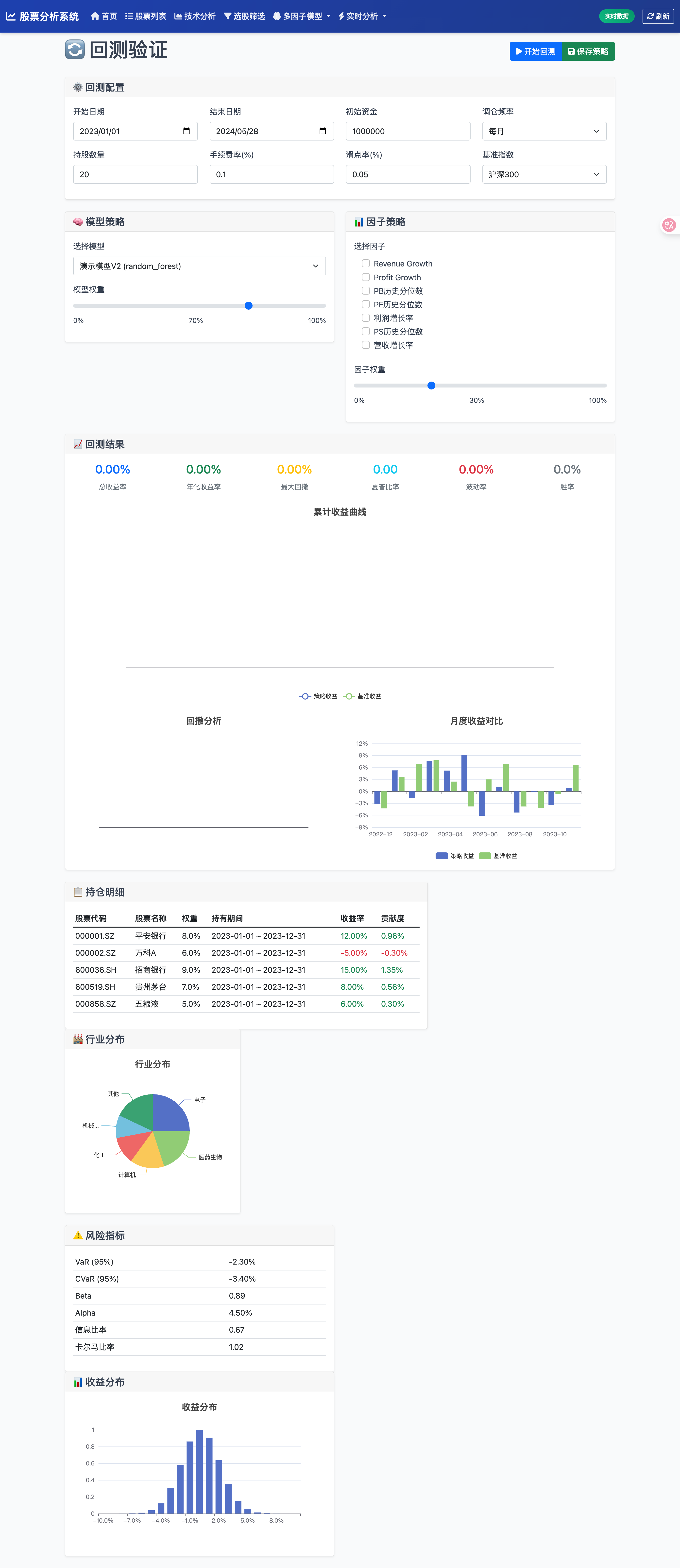
Task: Go to 股票列表 in the navbar
Action: click(x=146, y=17)
